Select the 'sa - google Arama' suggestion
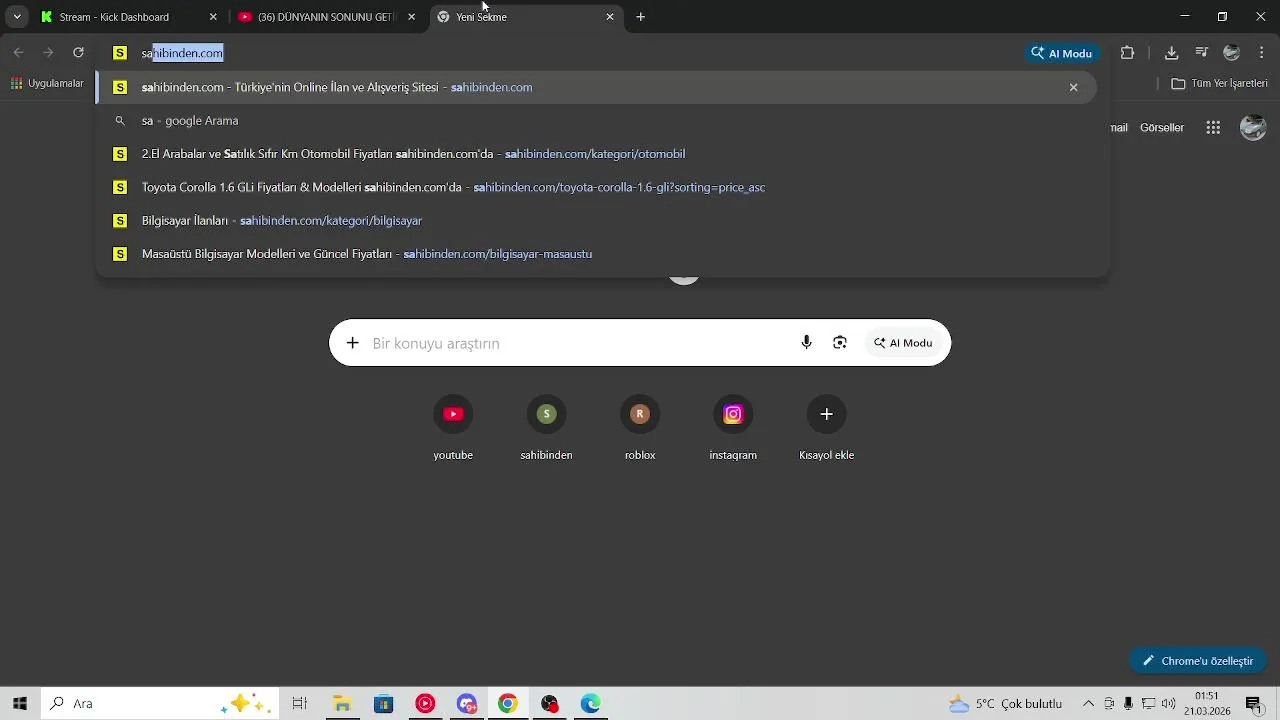The height and width of the screenshot is (720, 1280). (x=597, y=121)
